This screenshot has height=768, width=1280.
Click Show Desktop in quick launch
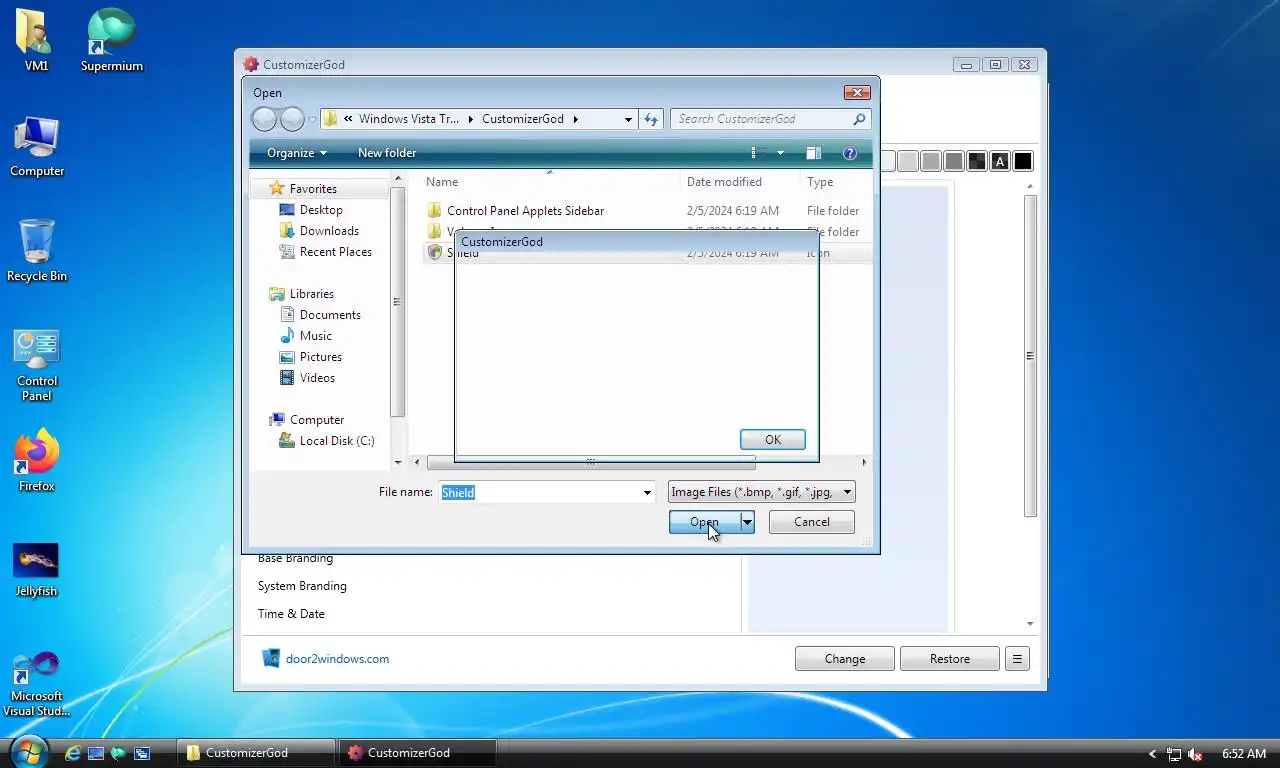click(95, 753)
